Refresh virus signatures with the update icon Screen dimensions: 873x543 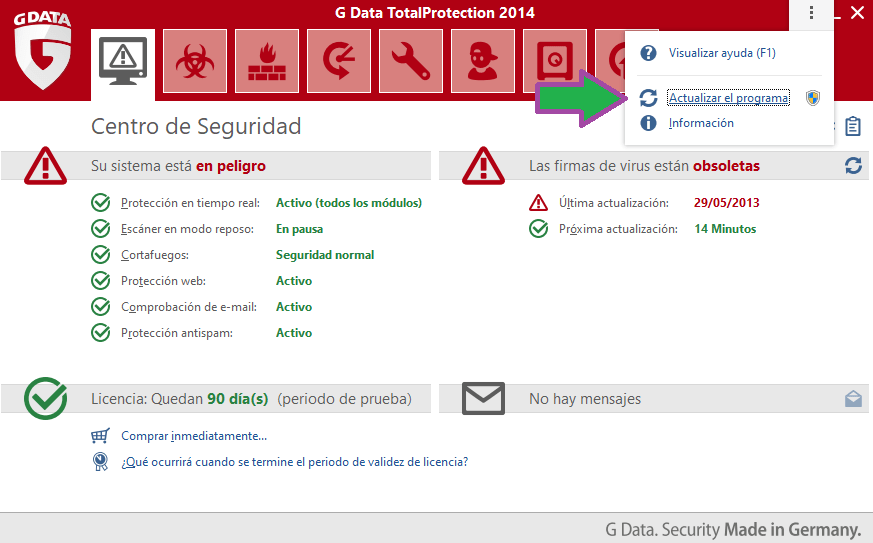click(853, 165)
